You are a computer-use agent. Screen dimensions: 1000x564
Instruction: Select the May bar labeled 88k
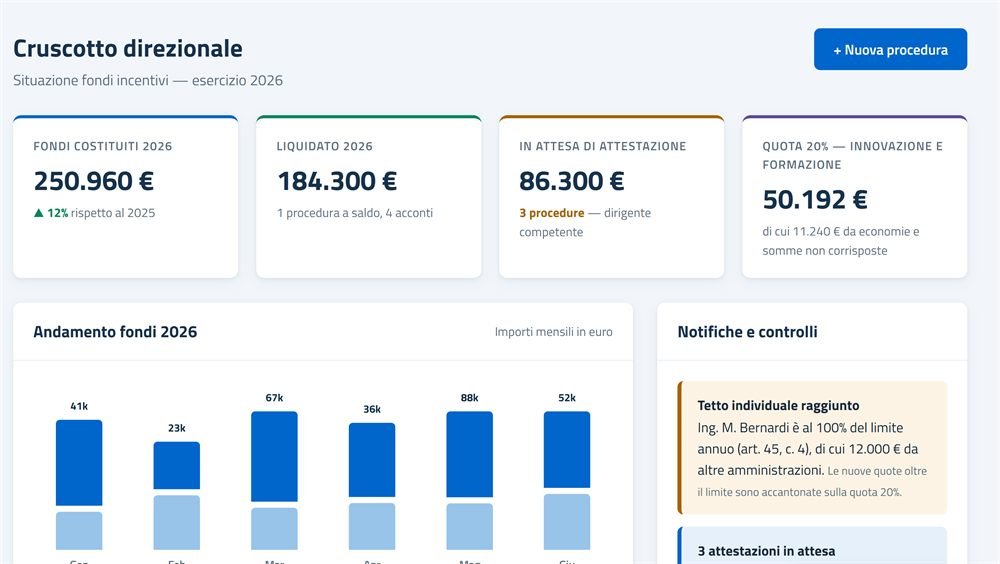click(469, 454)
